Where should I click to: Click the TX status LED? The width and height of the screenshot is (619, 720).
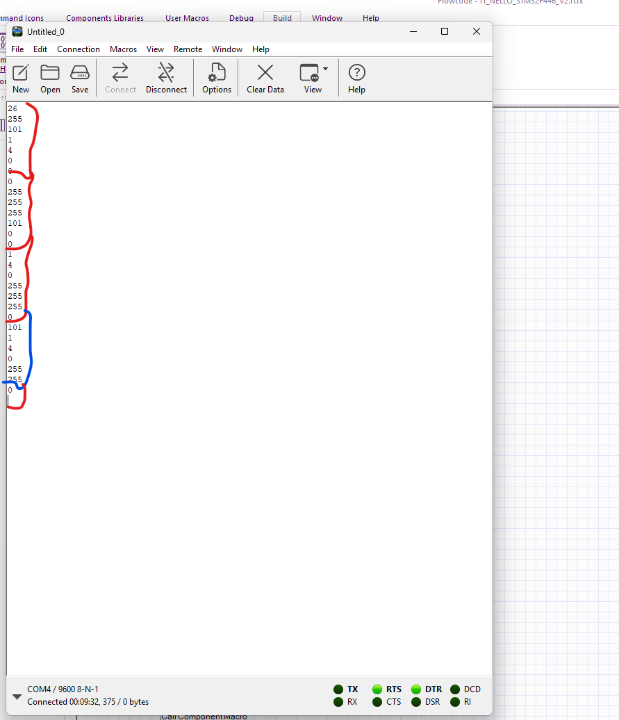[338, 689]
